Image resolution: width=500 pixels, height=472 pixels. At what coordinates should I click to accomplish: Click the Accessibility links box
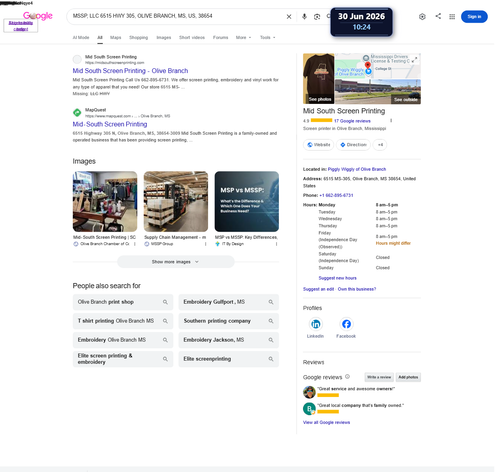pos(21,26)
